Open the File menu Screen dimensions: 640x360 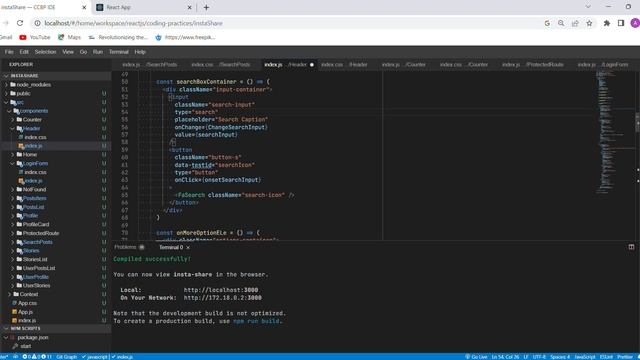pyautogui.click(x=9, y=52)
